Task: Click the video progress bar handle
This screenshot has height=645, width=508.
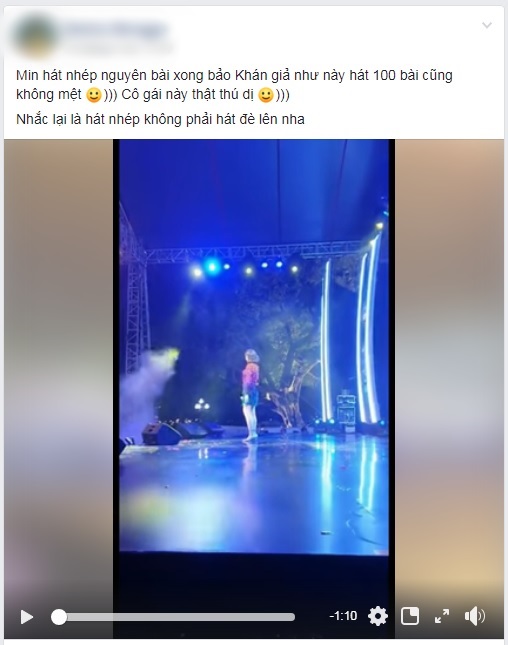Action: point(59,617)
